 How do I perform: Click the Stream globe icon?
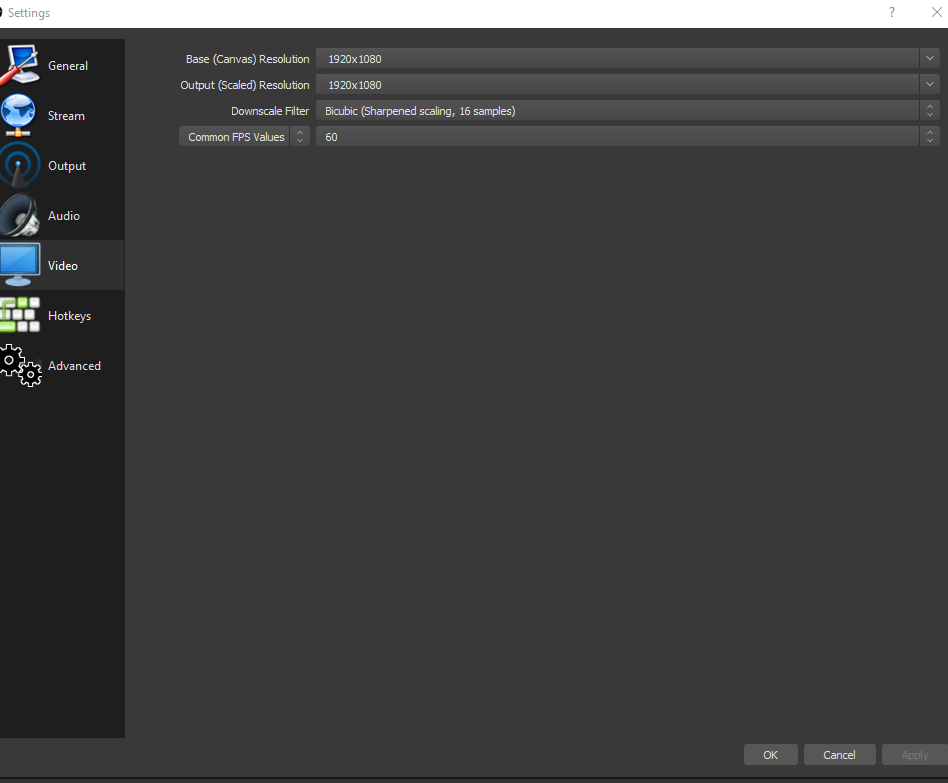pos(18,115)
